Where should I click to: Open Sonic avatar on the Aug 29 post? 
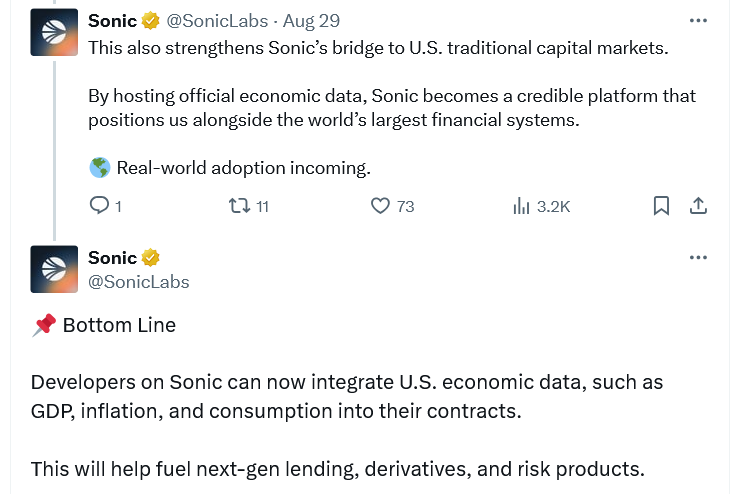click(x=54, y=33)
